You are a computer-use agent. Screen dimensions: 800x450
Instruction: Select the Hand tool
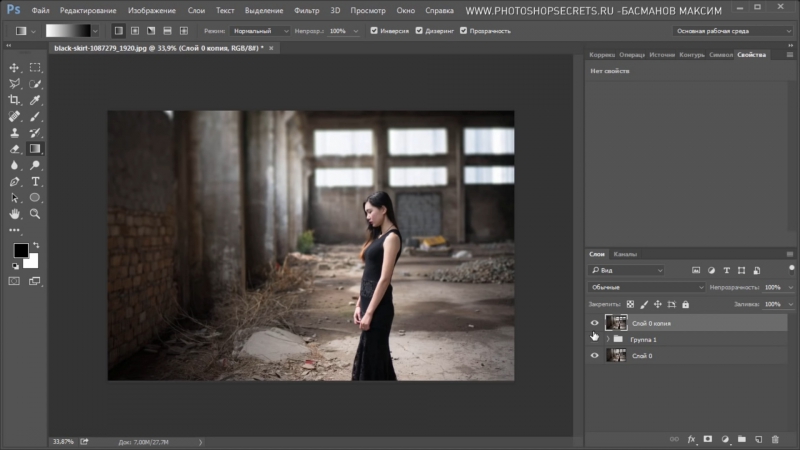coord(14,214)
